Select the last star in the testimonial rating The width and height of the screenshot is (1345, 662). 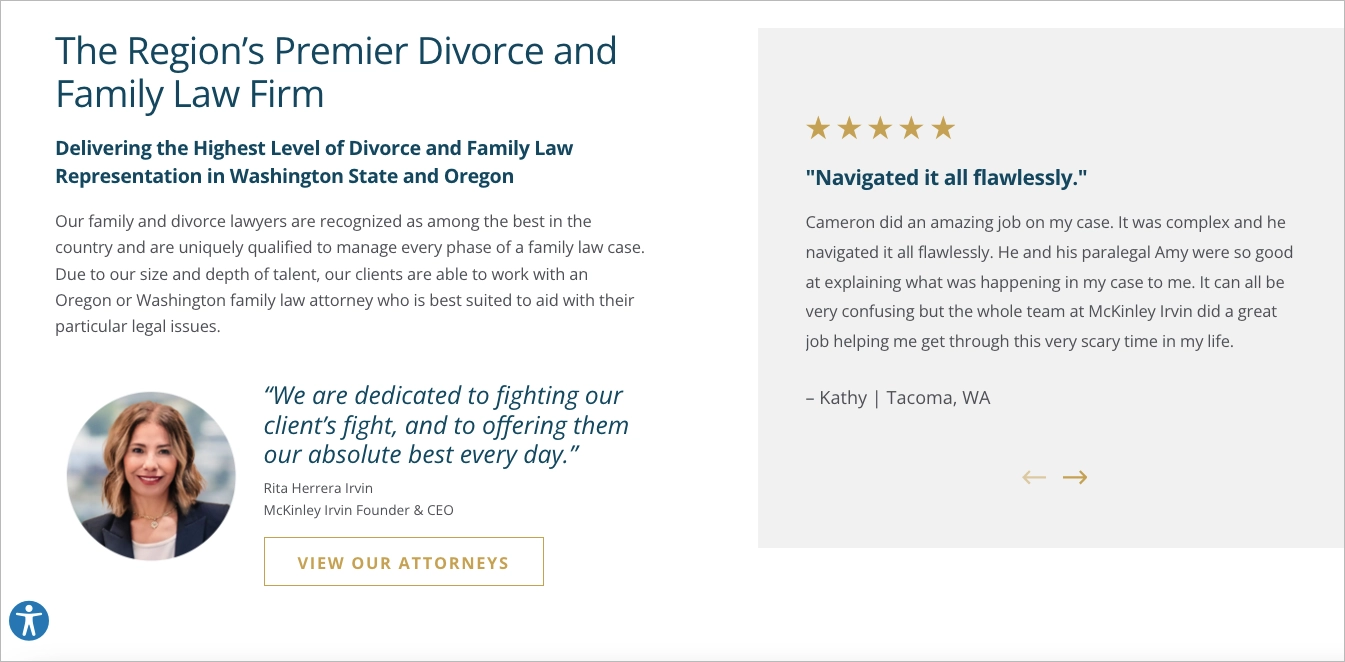(x=943, y=127)
